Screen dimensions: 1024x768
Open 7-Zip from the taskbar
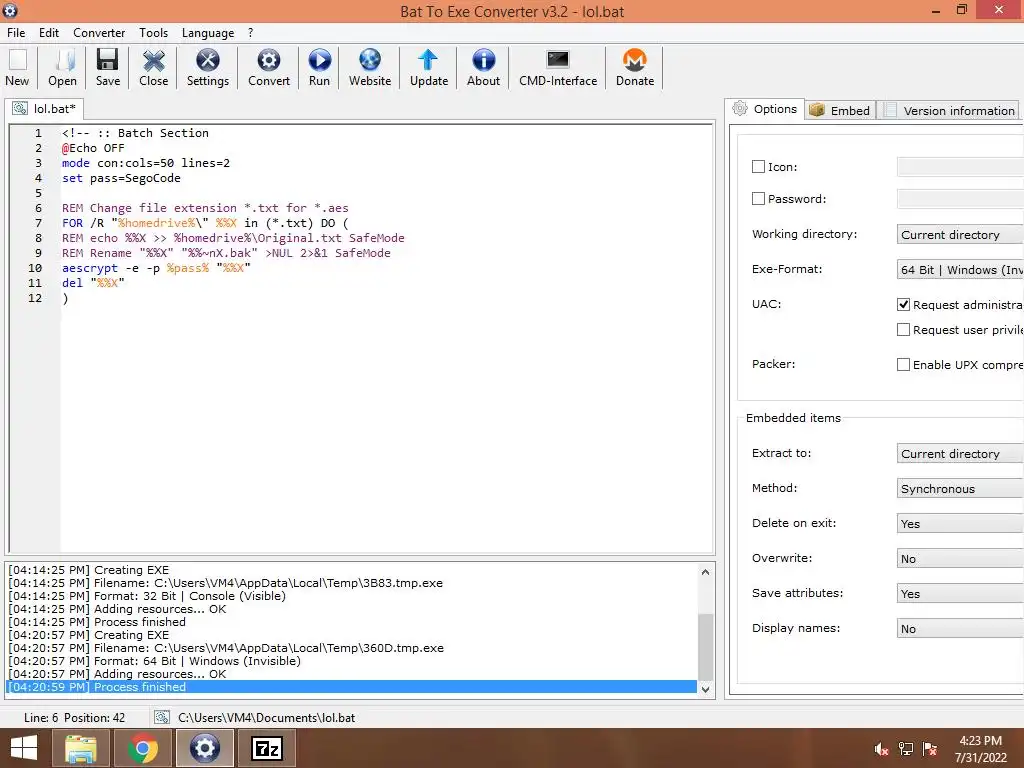coord(267,748)
